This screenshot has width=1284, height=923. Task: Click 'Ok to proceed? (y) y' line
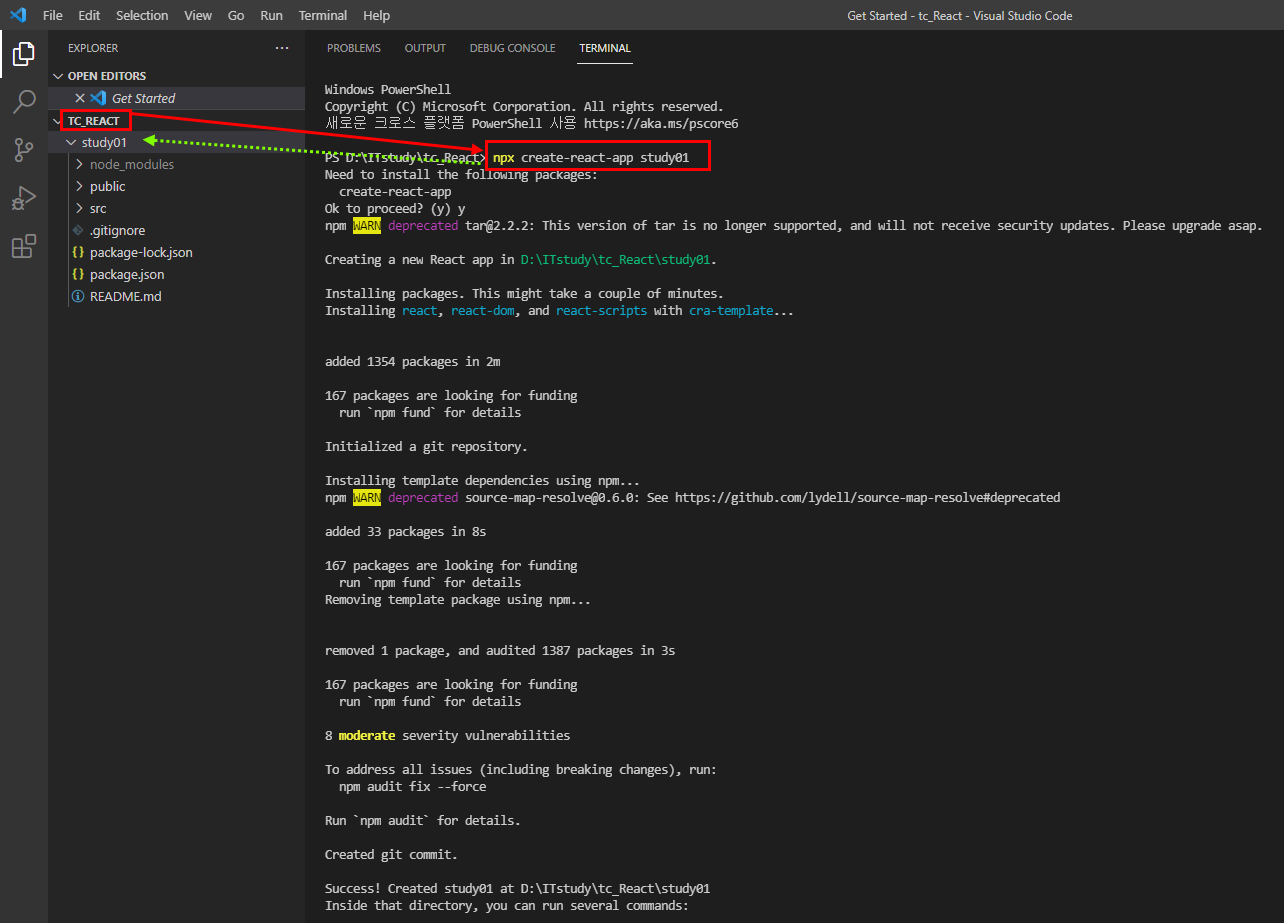[395, 209]
